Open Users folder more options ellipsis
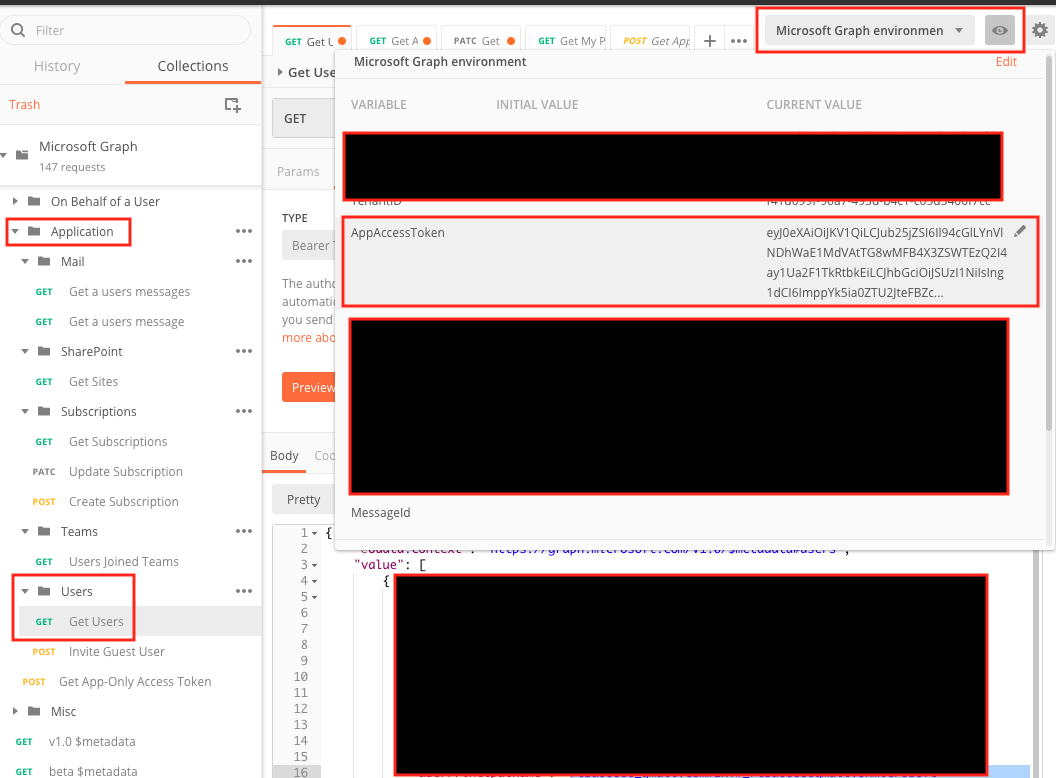Viewport: 1056px width, 778px height. tap(244, 591)
